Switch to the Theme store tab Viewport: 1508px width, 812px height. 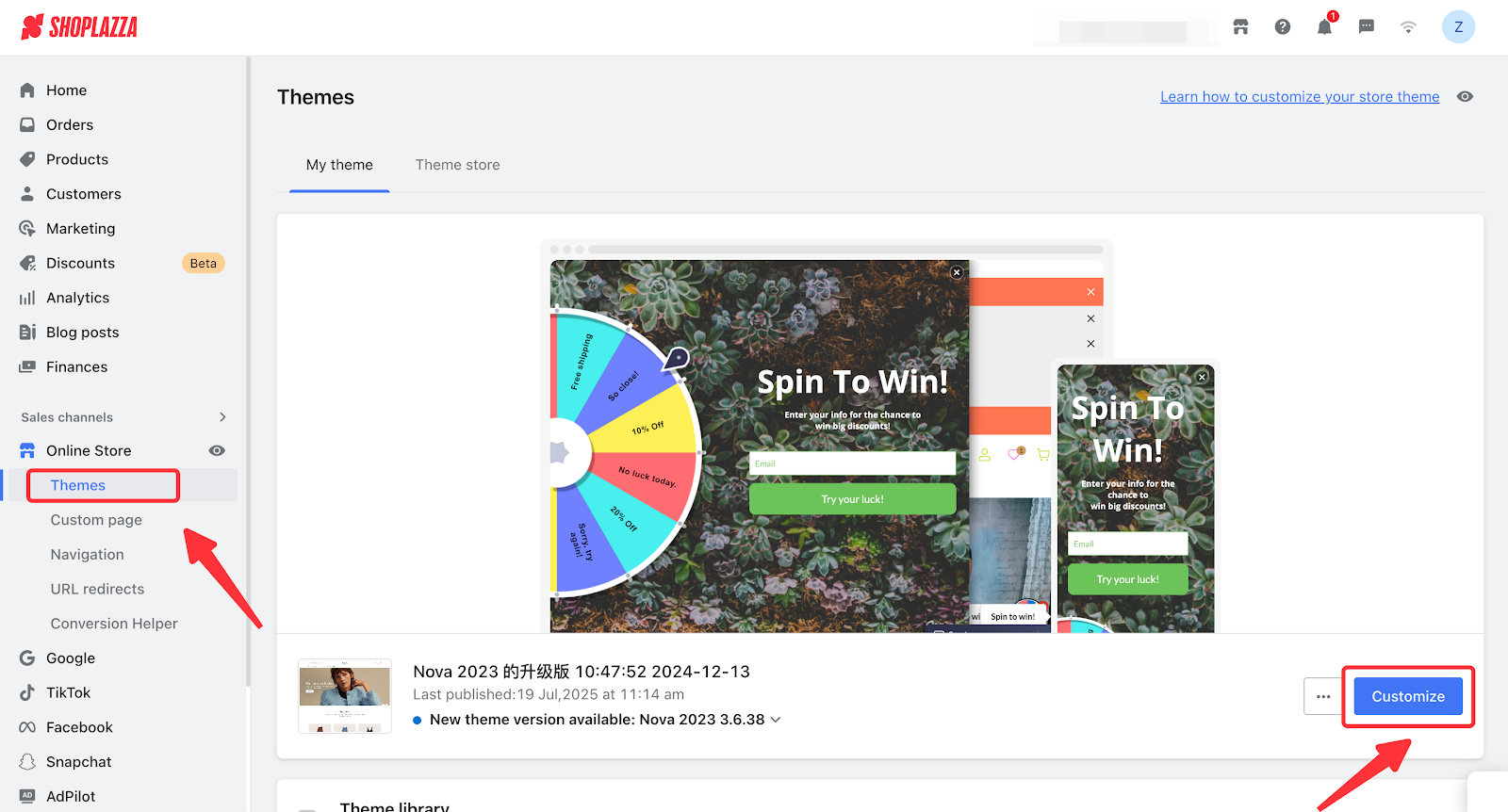click(457, 165)
